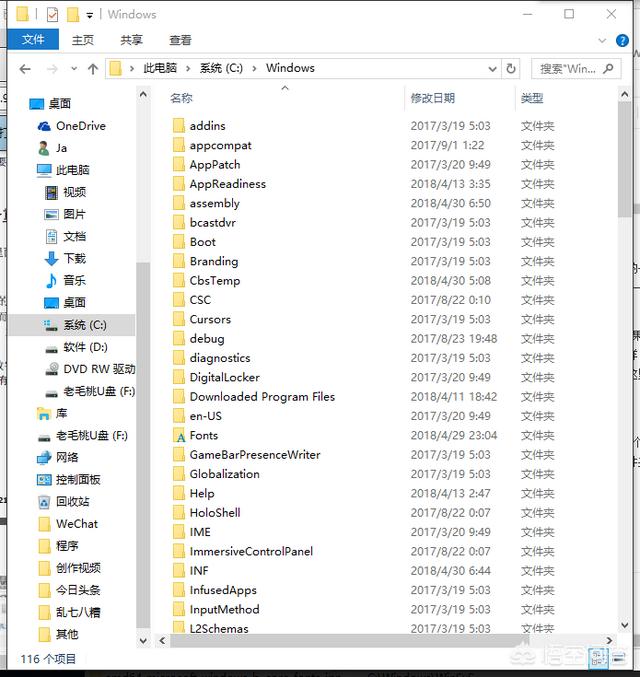
Task: Click the New Folder quick access icon
Action: tap(73, 15)
